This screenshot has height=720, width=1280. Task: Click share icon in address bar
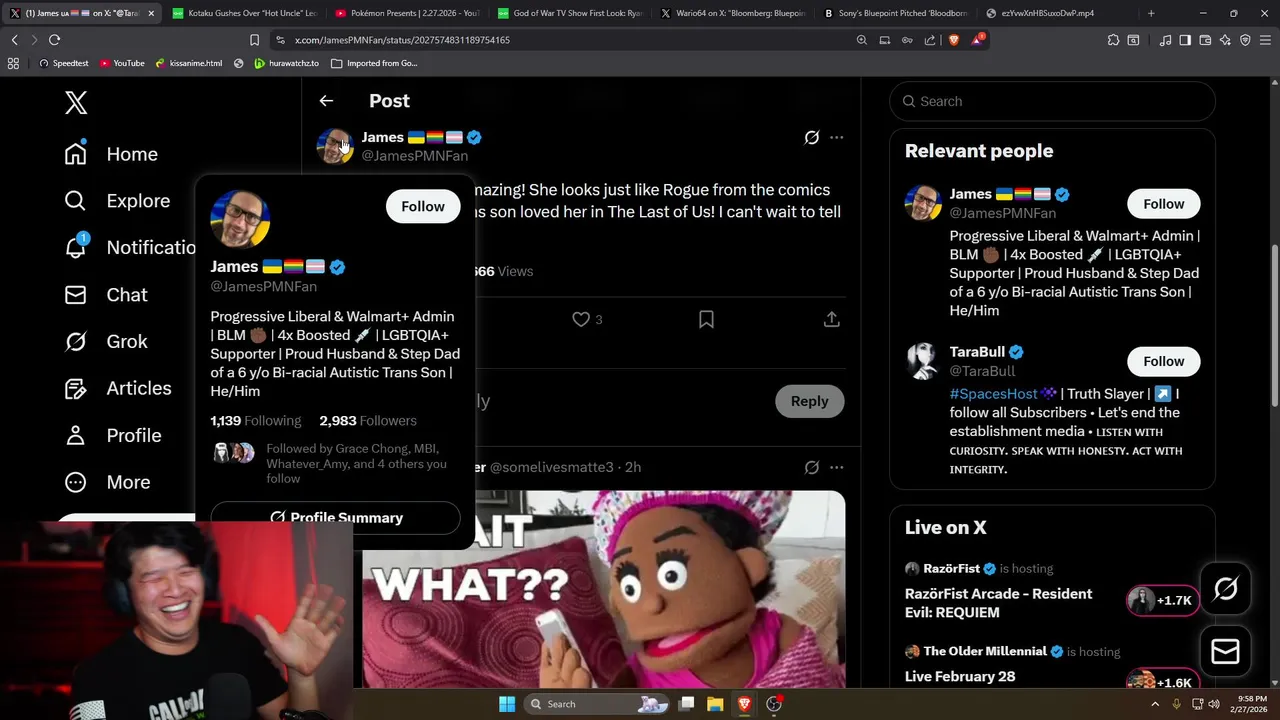(x=930, y=40)
